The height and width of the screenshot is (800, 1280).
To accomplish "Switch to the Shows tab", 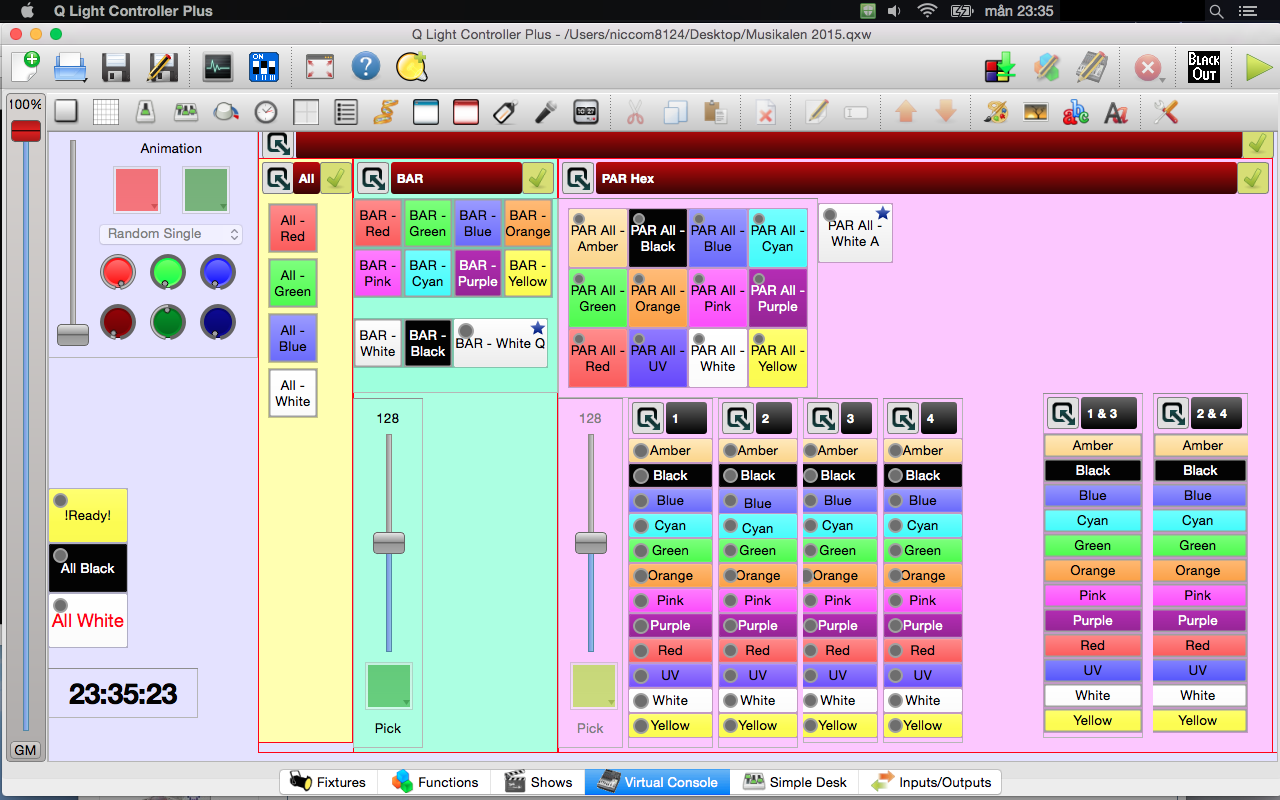I will click(x=539, y=782).
